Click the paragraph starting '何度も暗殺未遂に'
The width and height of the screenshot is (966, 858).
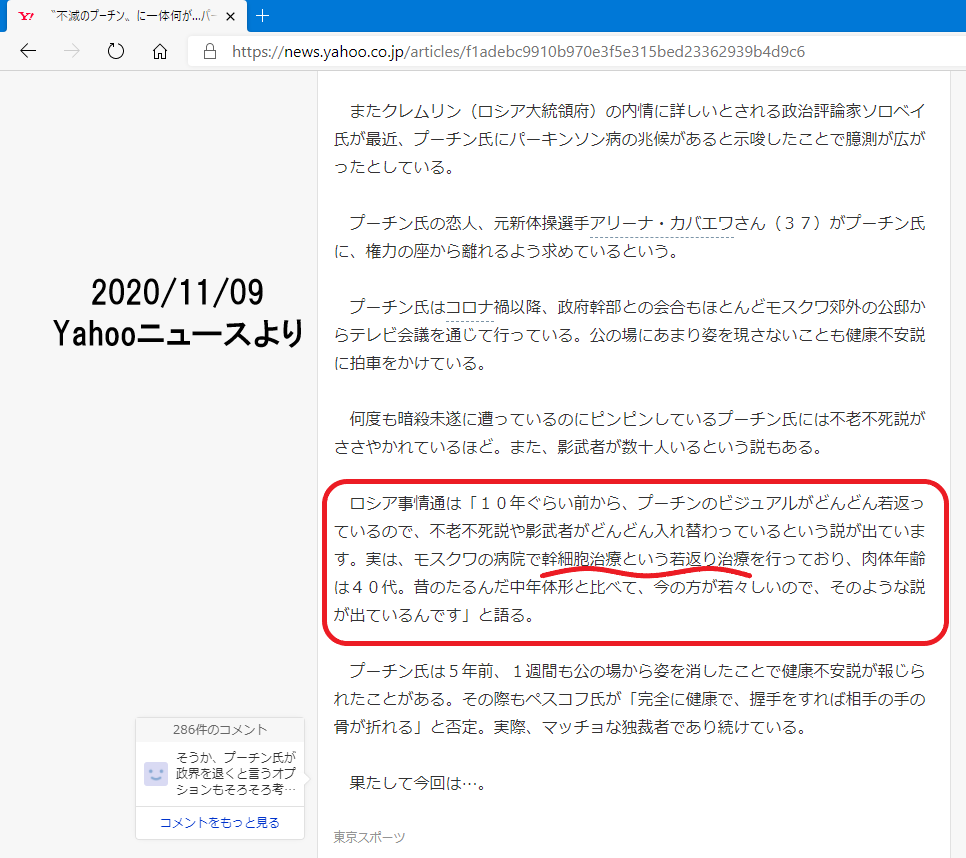click(630, 433)
